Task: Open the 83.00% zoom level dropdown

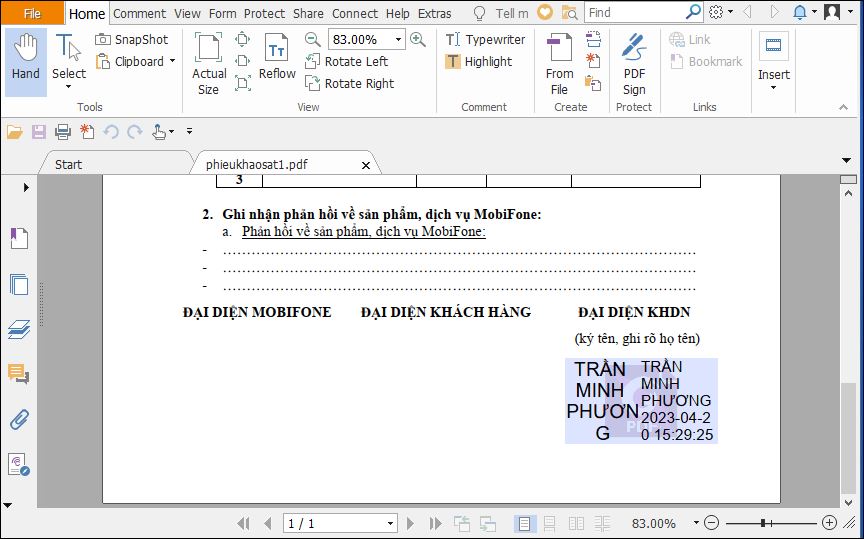Action: (x=398, y=40)
